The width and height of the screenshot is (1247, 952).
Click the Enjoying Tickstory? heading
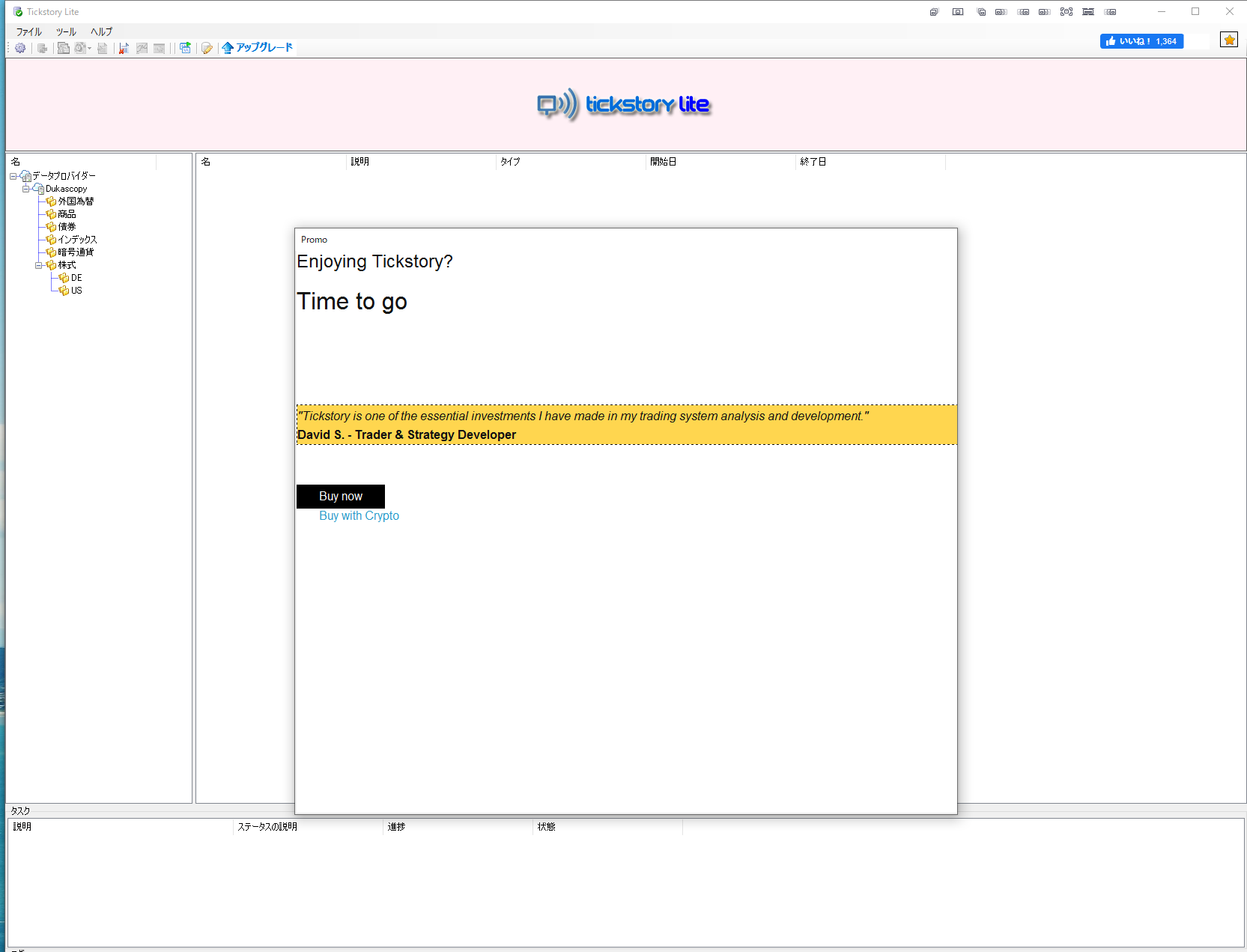(374, 261)
